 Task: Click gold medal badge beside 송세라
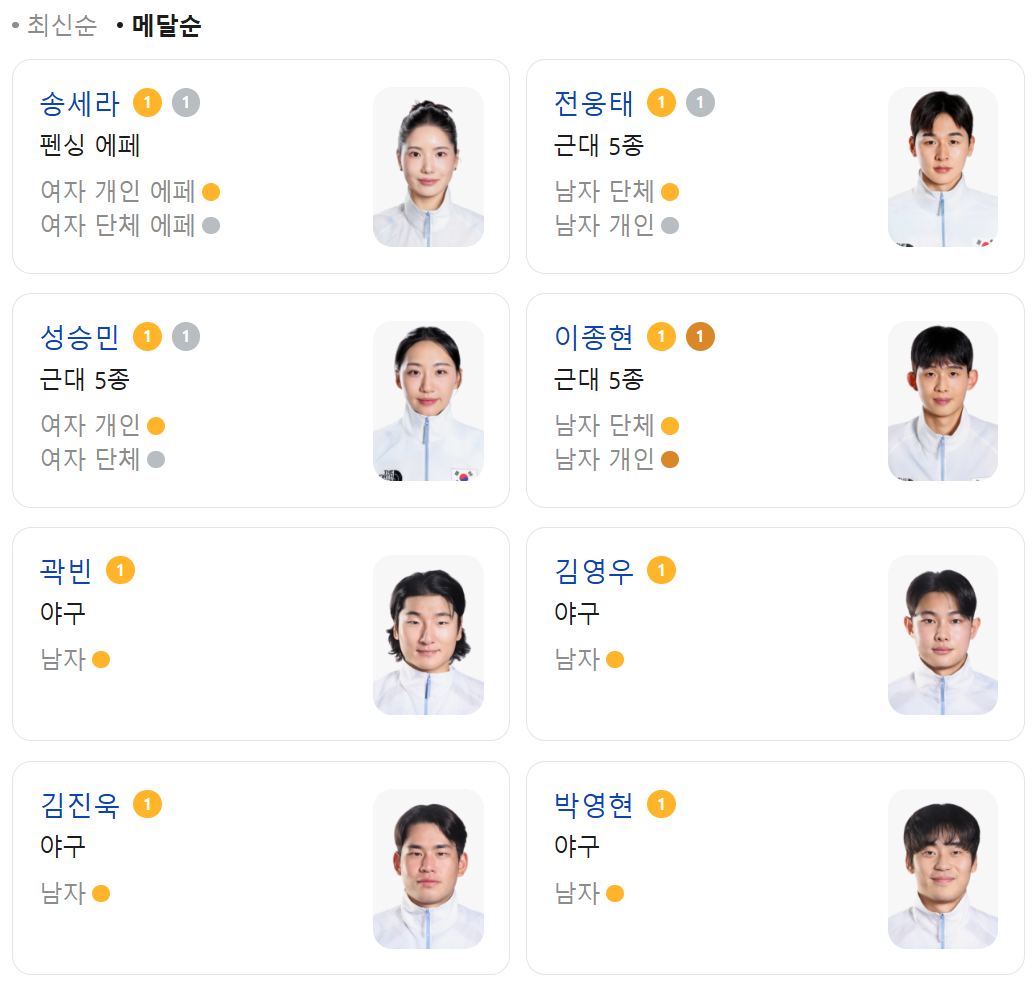click(147, 103)
